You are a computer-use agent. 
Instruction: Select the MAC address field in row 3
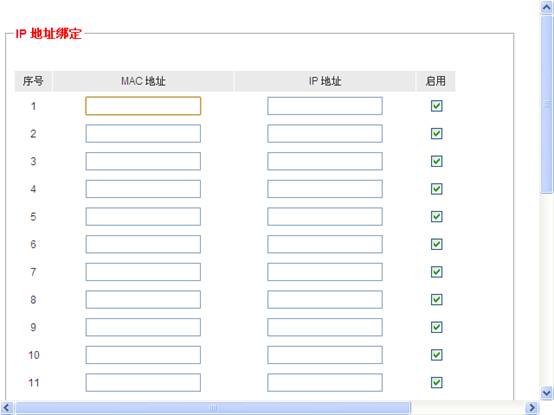[x=143, y=161]
